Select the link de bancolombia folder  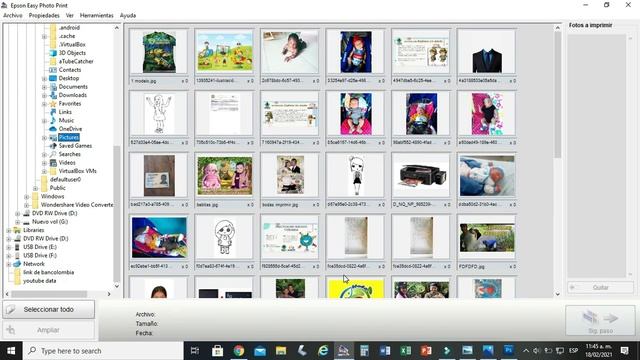tap(49, 272)
